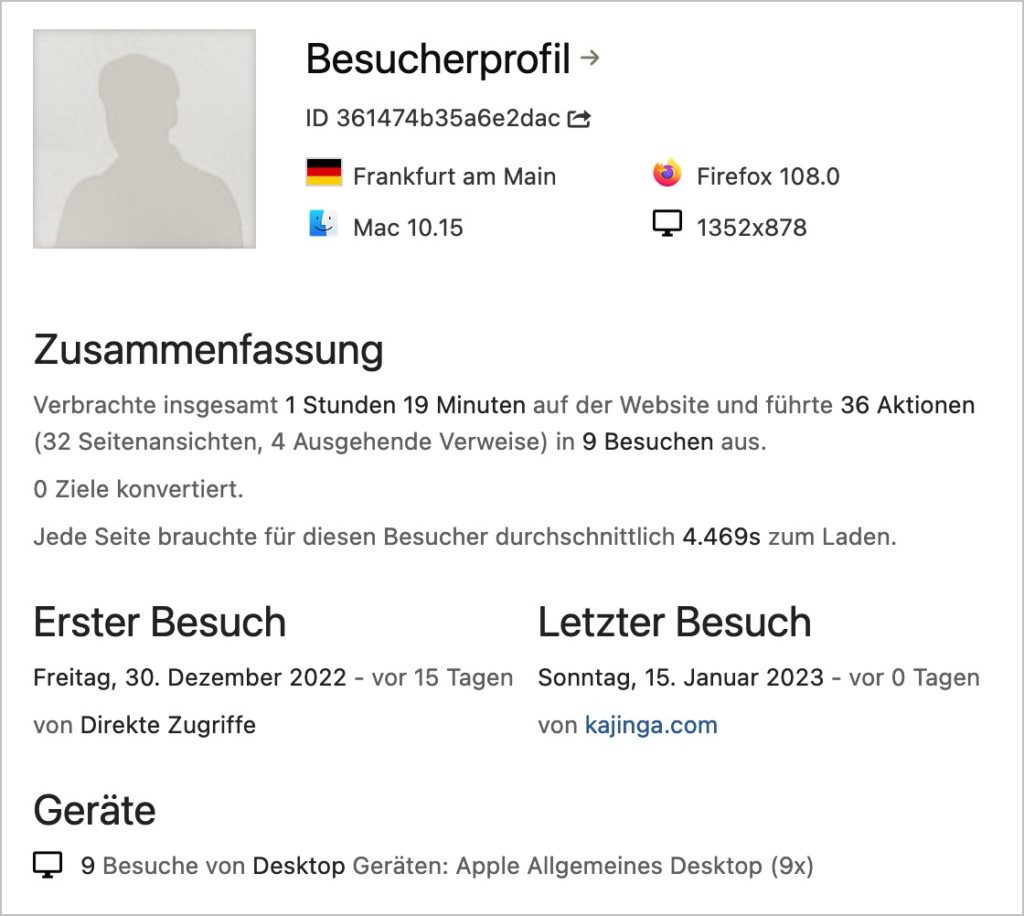This screenshot has width=1024, height=916.
Task: Click the Geräte section heading
Action: pyautogui.click(x=95, y=810)
